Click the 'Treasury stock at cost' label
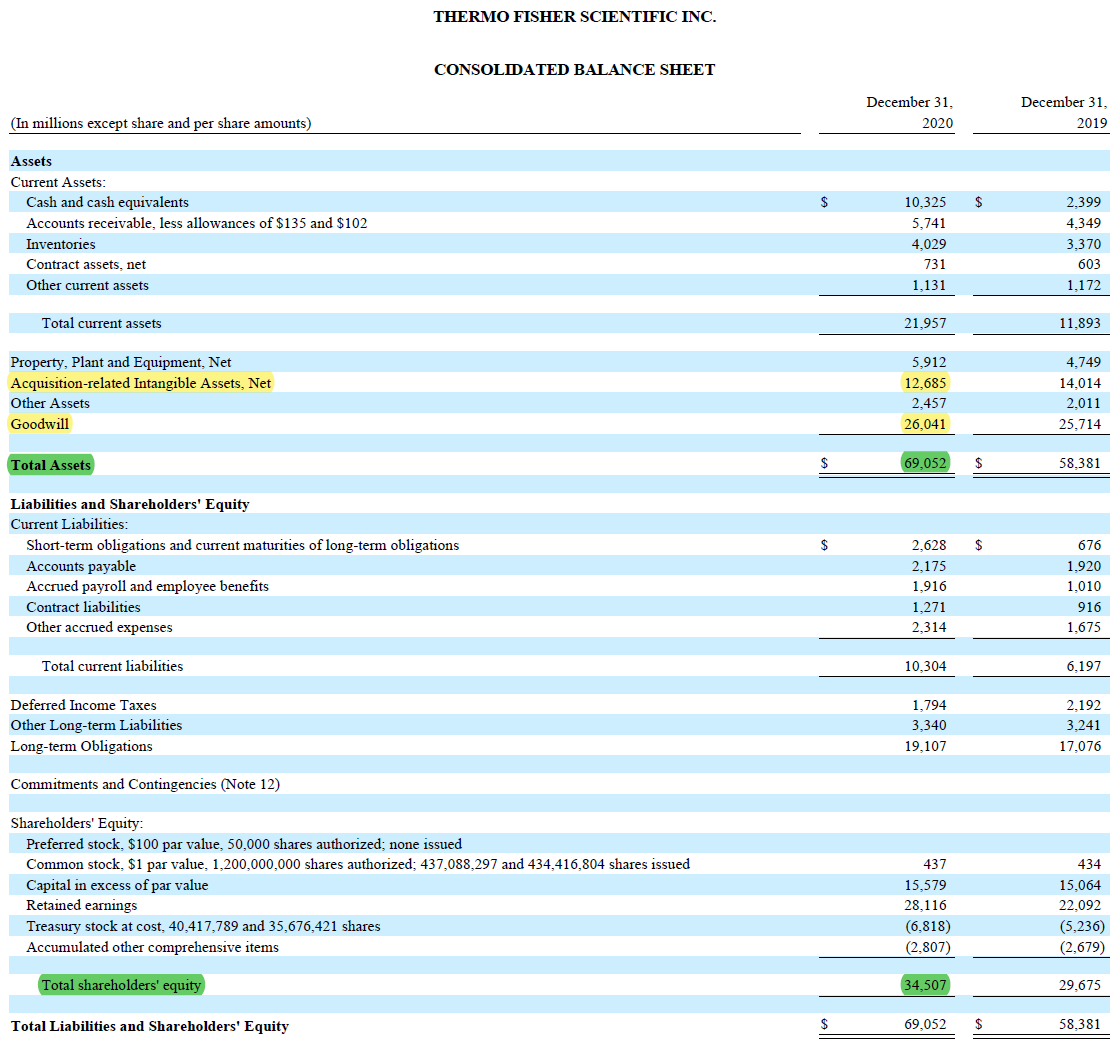1117x1045 pixels. coord(203,926)
